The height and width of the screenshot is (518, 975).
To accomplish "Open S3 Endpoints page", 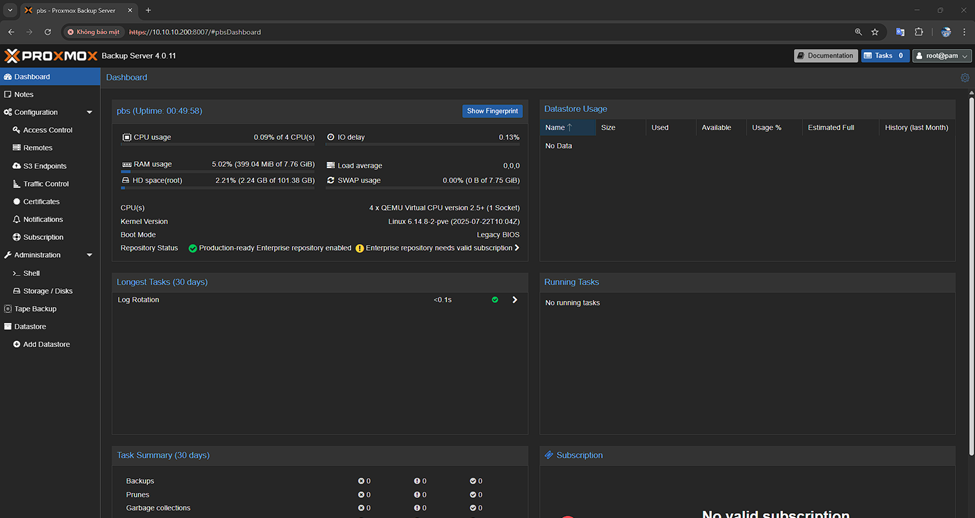I will coord(44,166).
